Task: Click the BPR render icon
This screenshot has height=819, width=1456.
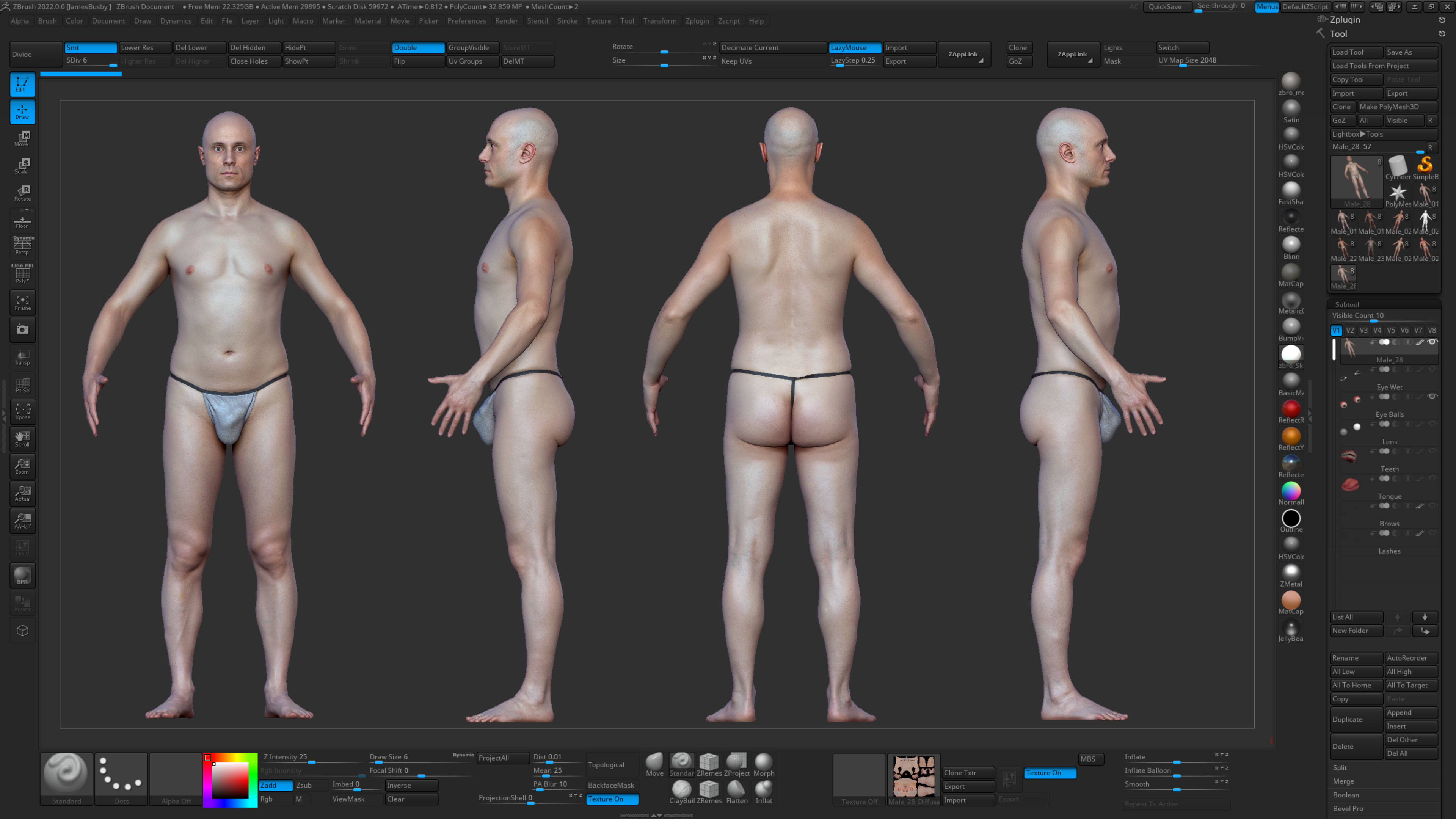Action: pyautogui.click(x=23, y=576)
